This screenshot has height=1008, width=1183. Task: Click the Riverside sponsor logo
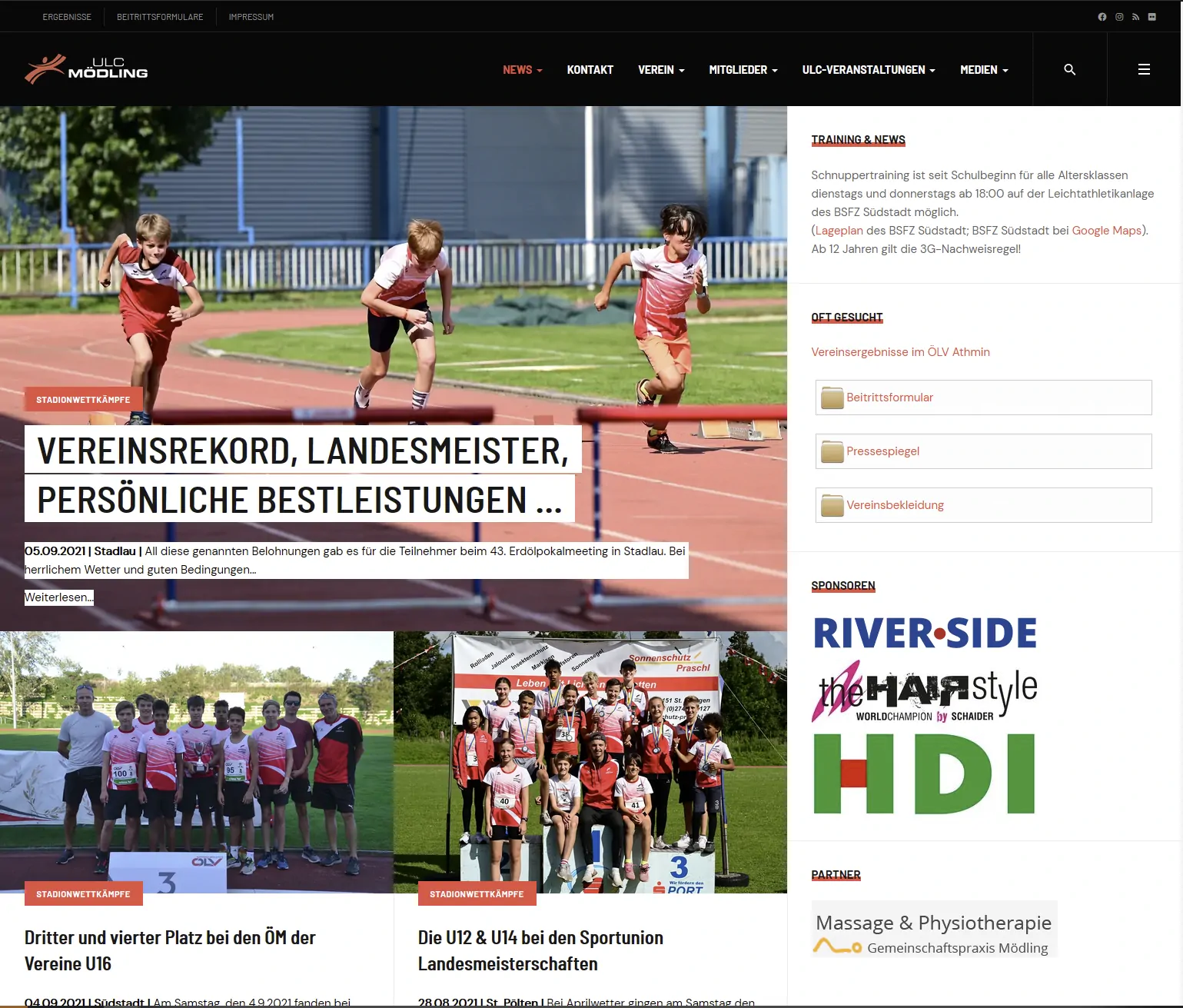(x=925, y=633)
